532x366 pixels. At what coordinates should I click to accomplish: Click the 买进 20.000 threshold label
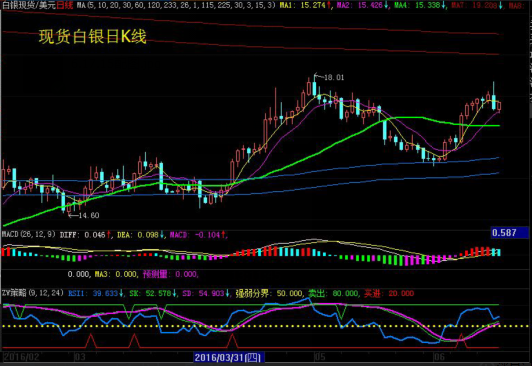click(x=389, y=293)
